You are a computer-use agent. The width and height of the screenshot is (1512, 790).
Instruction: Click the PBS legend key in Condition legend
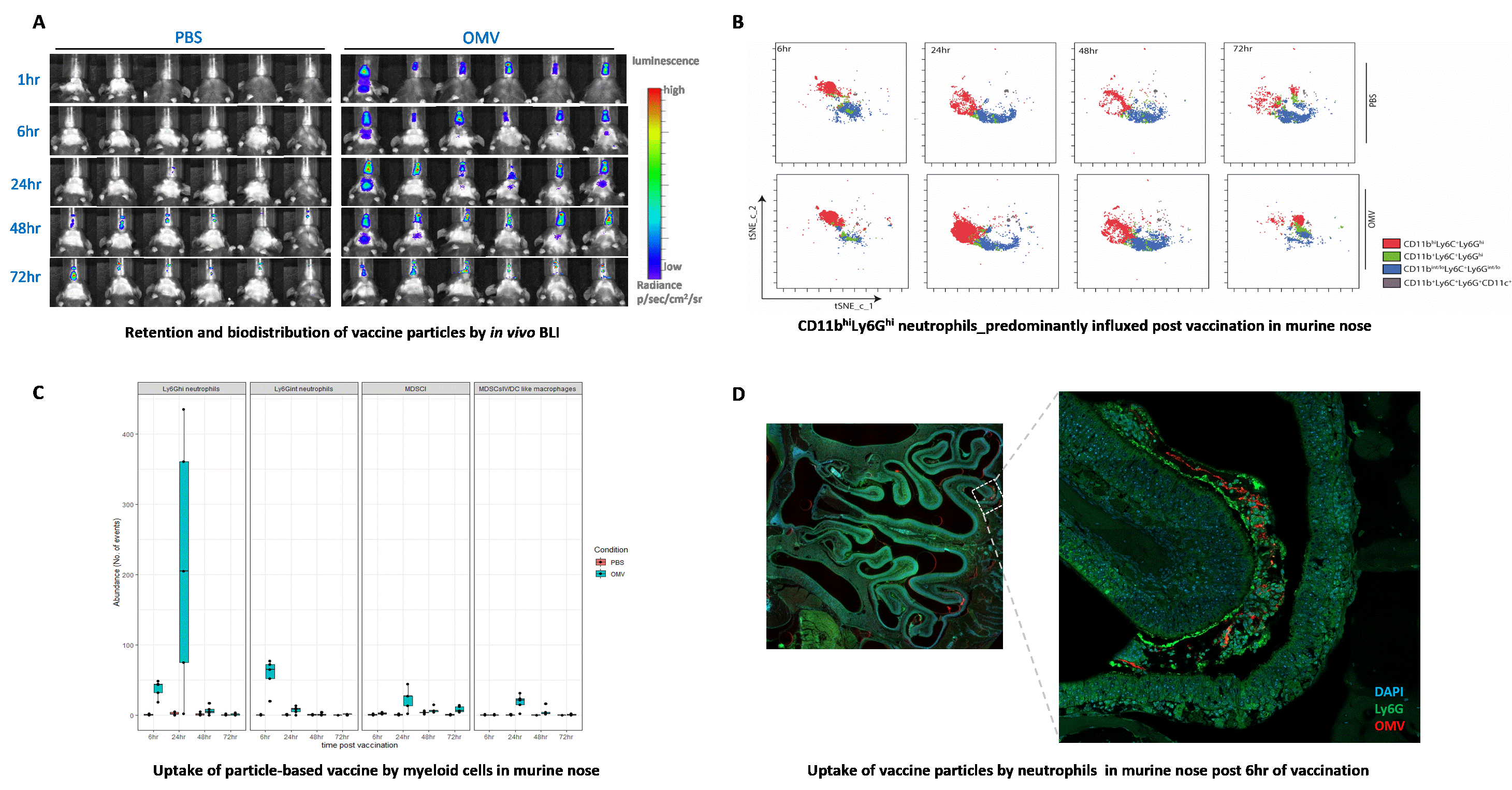601,562
